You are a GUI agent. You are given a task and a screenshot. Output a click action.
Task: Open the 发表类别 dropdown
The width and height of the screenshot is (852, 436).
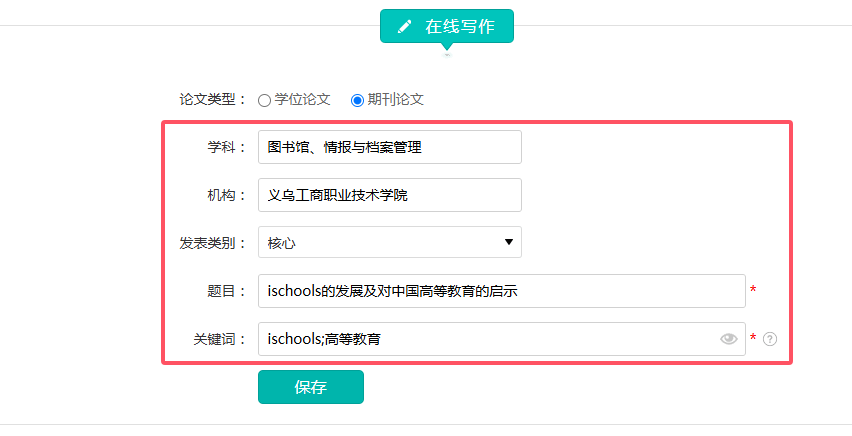point(390,242)
